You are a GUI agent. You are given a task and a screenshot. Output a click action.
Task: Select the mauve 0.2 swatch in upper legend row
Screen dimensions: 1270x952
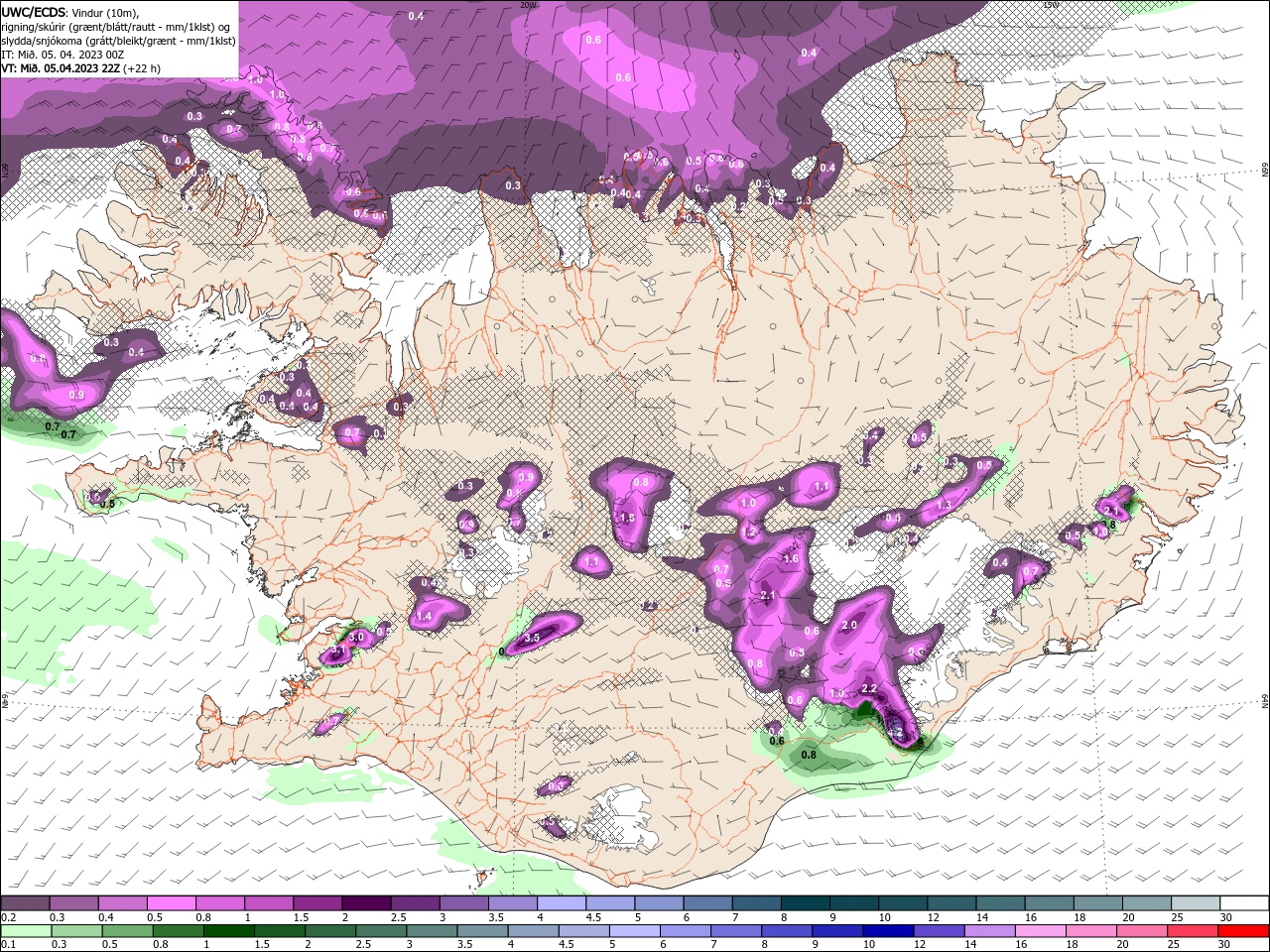click(x=25, y=903)
